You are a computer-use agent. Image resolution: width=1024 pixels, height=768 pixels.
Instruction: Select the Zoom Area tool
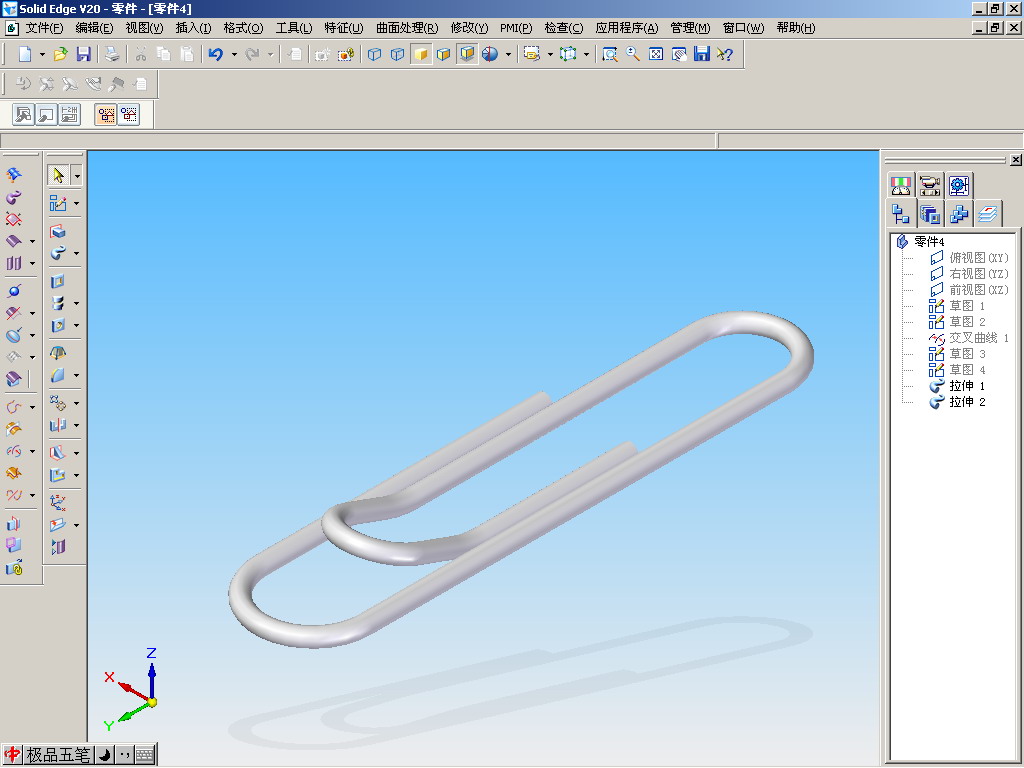(x=610, y=54)
